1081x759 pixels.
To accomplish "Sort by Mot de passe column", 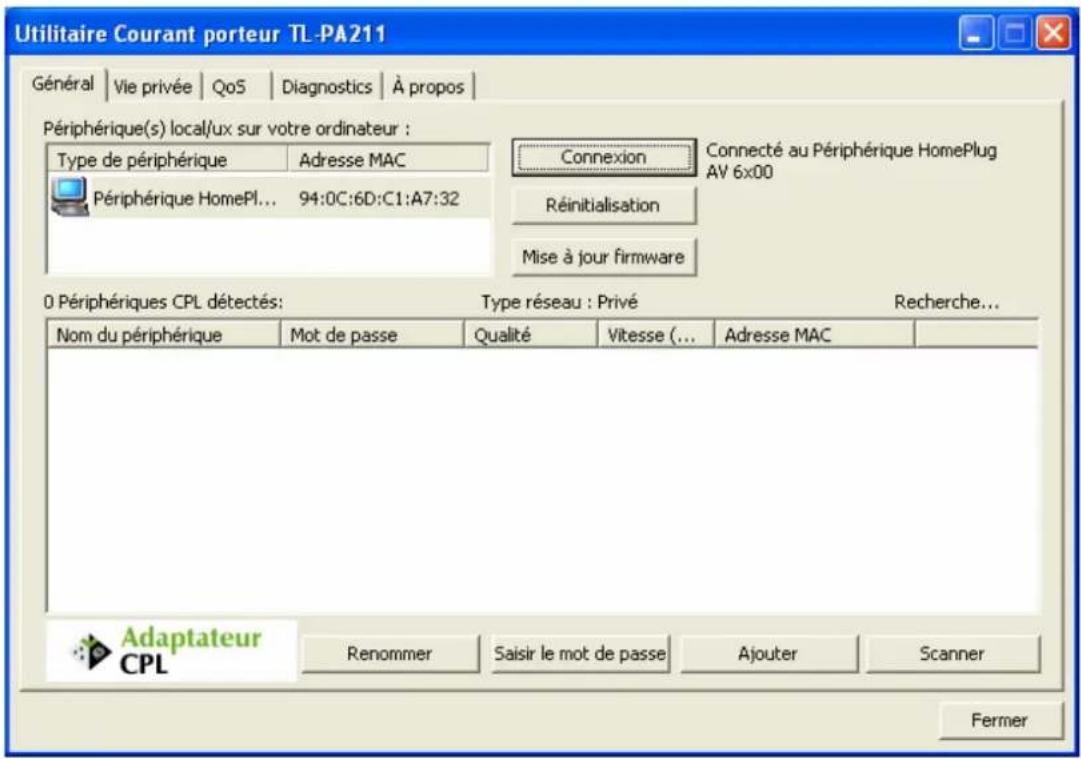I will [x=372, y=335].
